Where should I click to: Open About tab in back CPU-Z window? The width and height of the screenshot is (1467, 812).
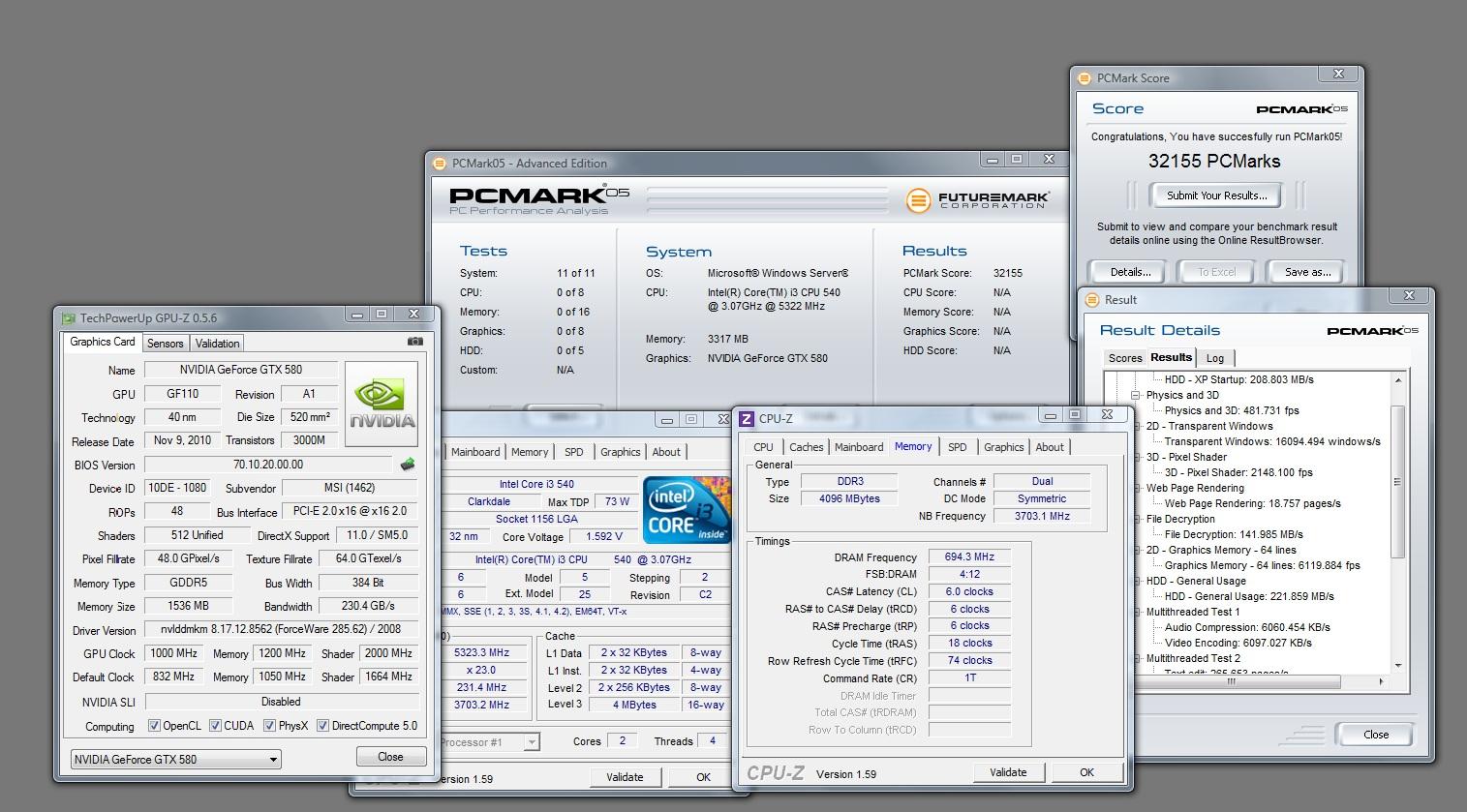[666, 452]
